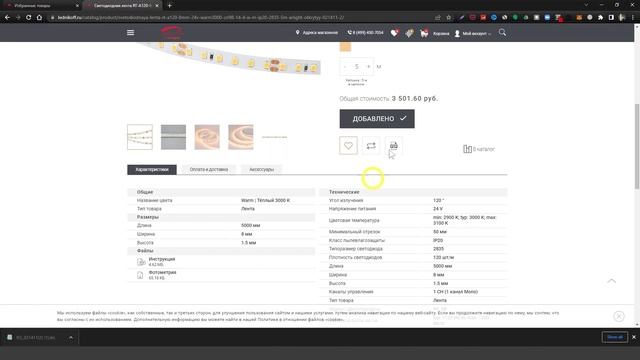The image size is (640, 360).
Task: Click the scroll-to-top chevron arrow
Action: click(611, 281)
